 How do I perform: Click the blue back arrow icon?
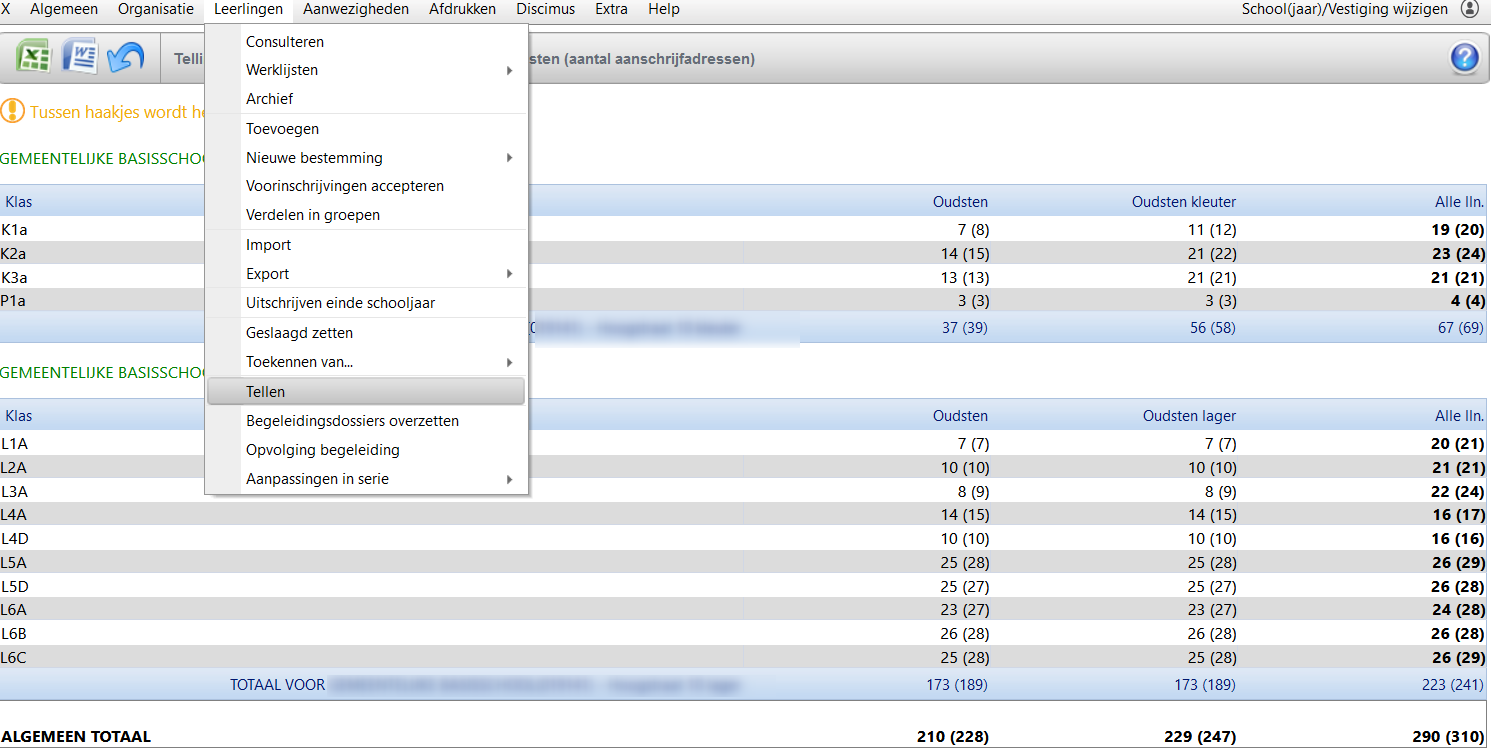pyautogui.click(x=125, y=56)
